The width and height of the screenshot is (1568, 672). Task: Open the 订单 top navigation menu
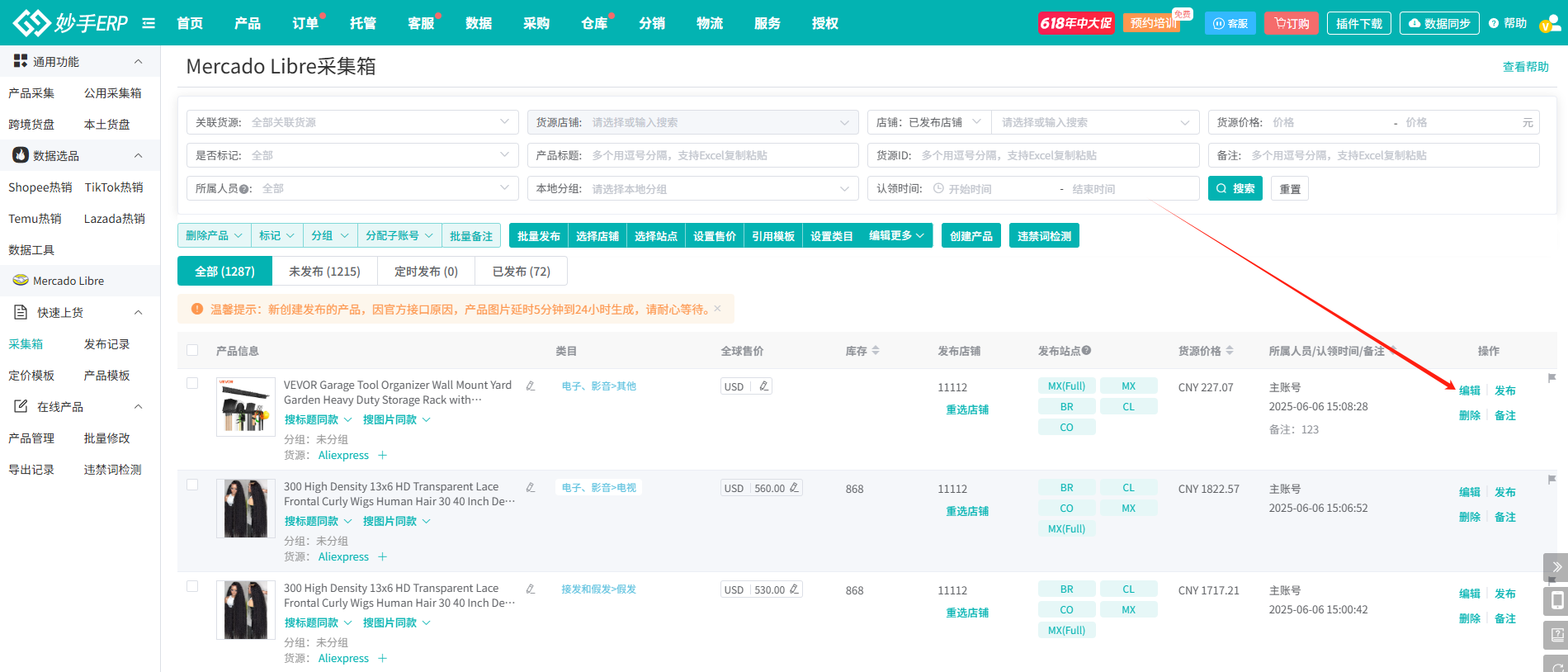coord(305,23)
